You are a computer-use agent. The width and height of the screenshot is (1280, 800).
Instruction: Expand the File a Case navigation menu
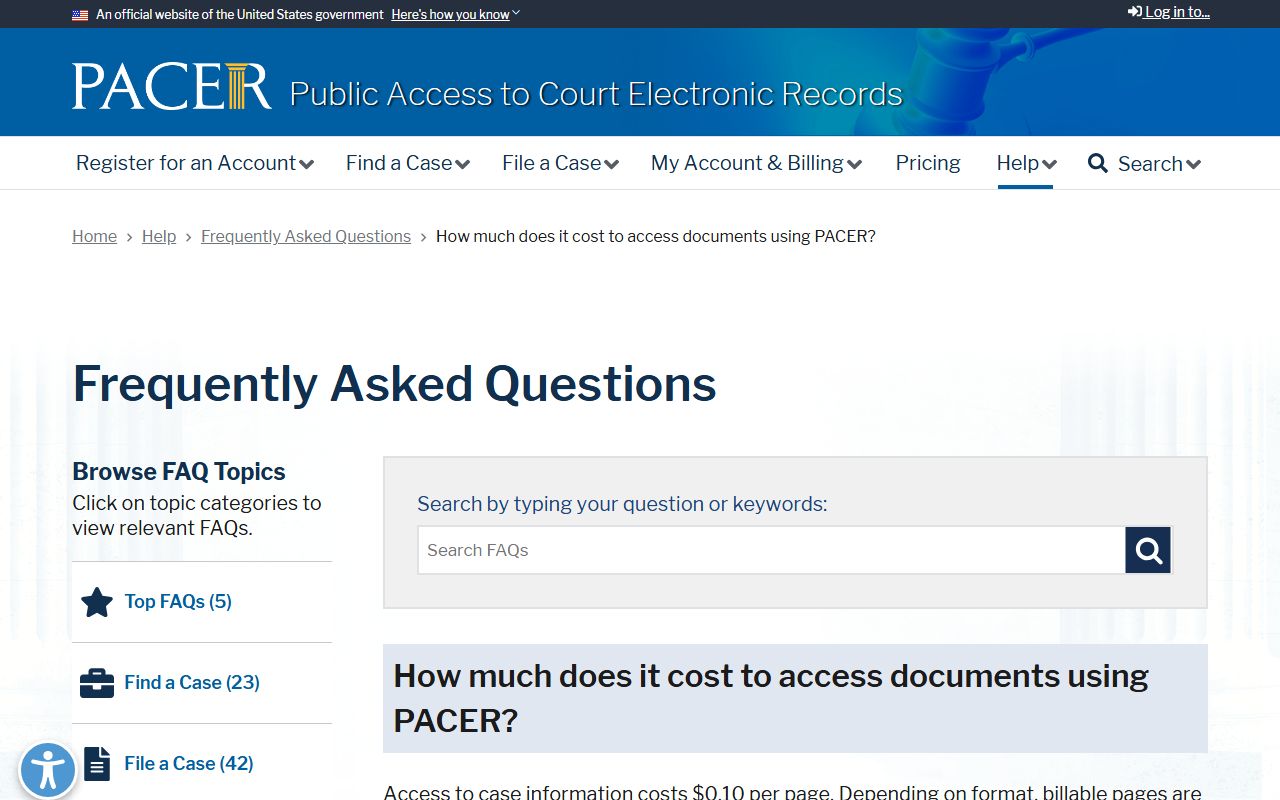(x=561, y=163)
